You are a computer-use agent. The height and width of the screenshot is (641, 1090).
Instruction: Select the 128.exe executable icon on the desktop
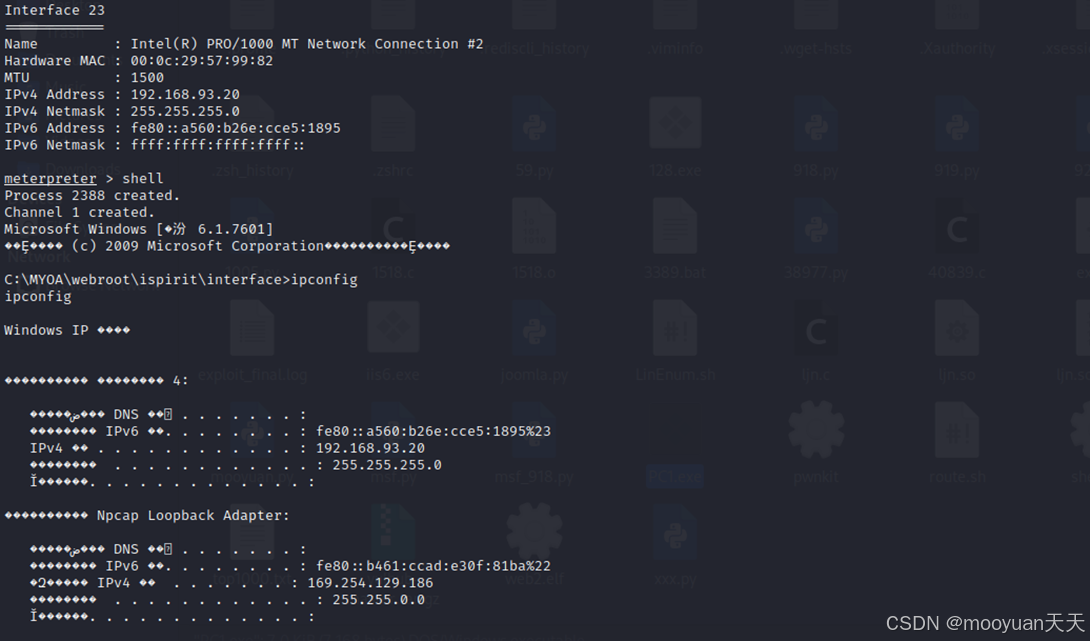675,125
